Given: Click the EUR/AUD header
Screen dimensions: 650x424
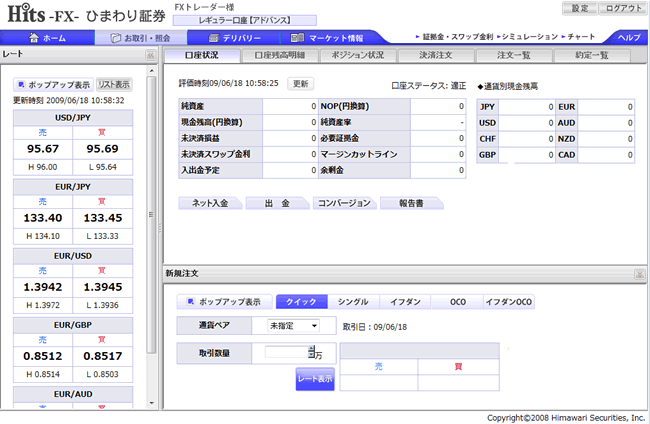Looking at the screenshot, I should 73,394.
